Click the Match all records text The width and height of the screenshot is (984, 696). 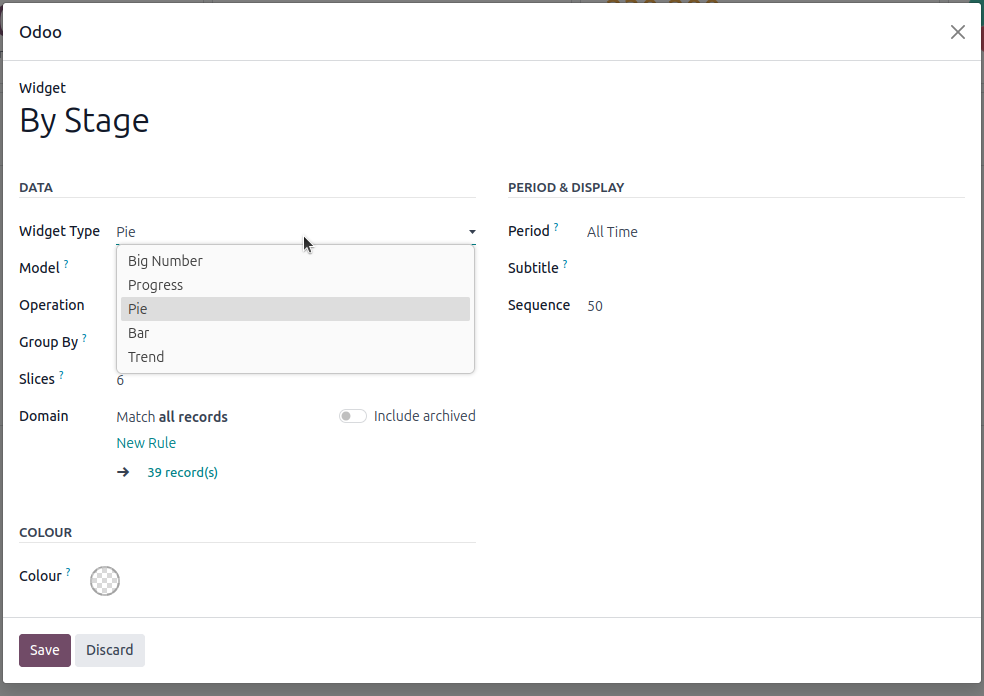pyautogui.click(x=172, y=417)
